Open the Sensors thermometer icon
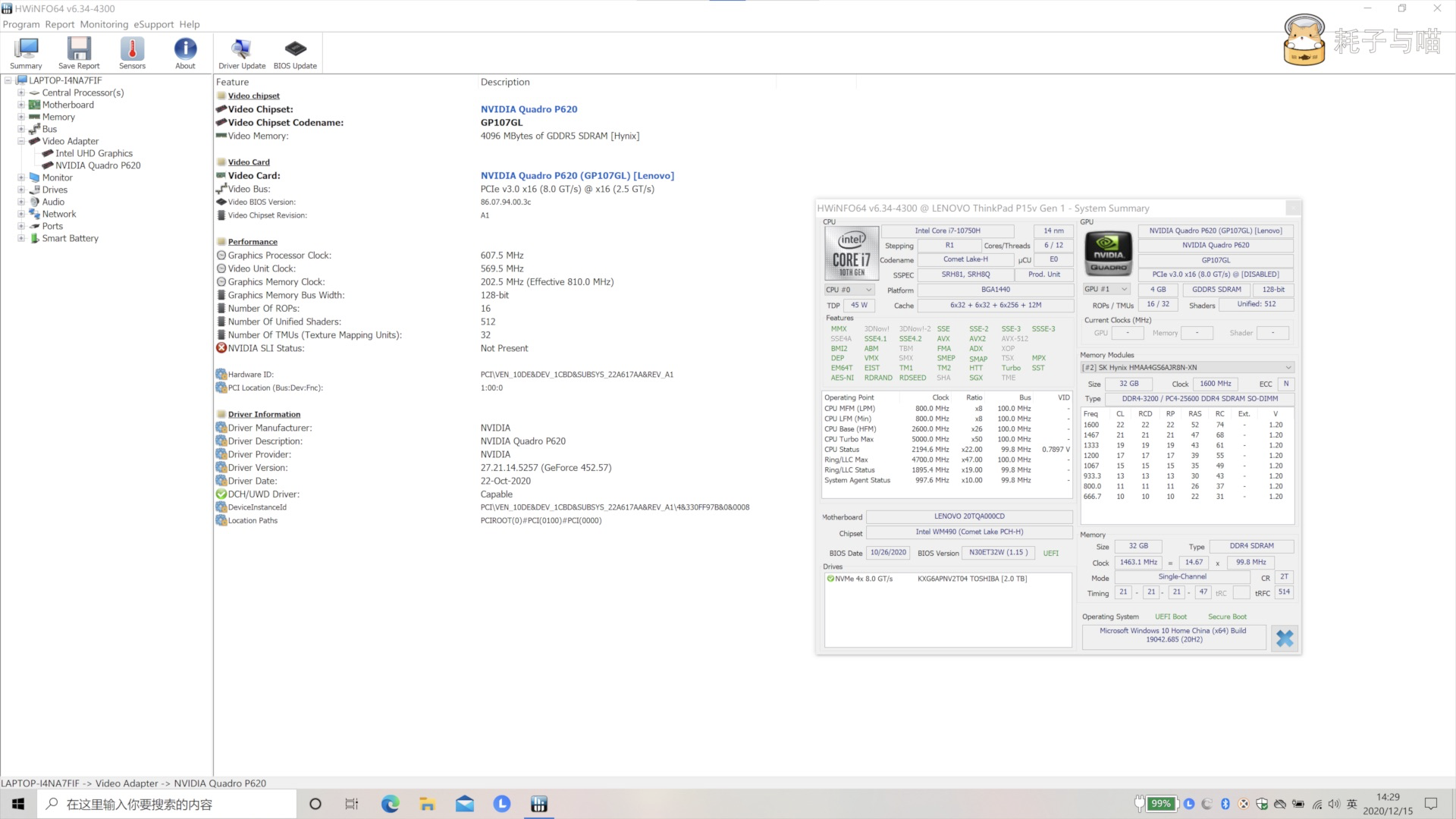Screen dimensions: 1456x819 coord(132,54)
